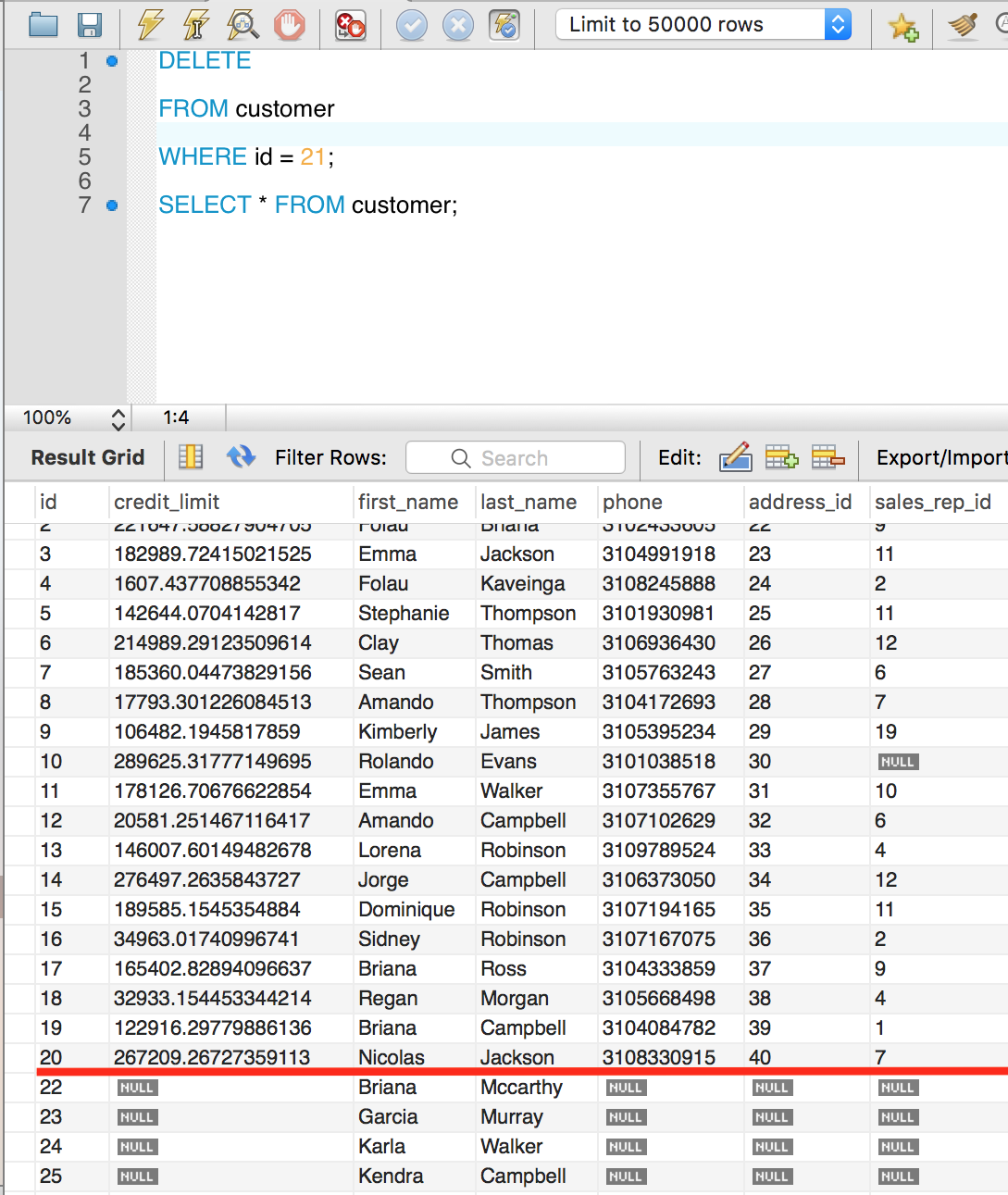The height and width of the screenshot is (1195, 1008).
Task: Sort by sales_rep_id column header
Action: click(933, 502)
